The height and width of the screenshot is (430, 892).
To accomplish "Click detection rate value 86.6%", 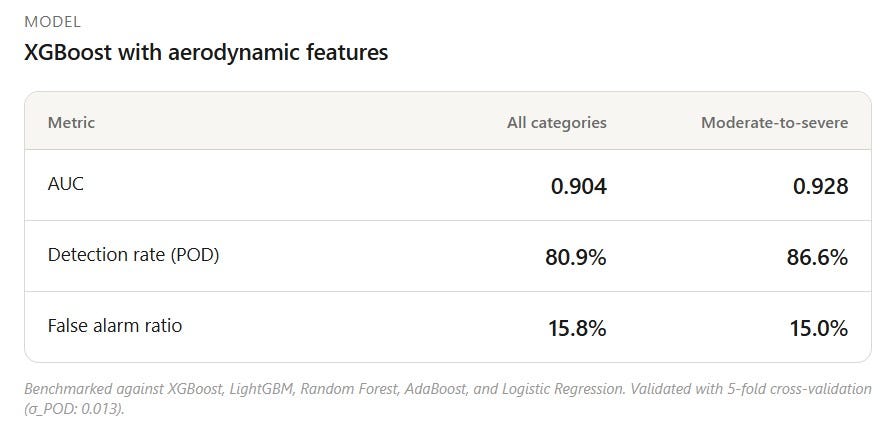I will [817, 258].
